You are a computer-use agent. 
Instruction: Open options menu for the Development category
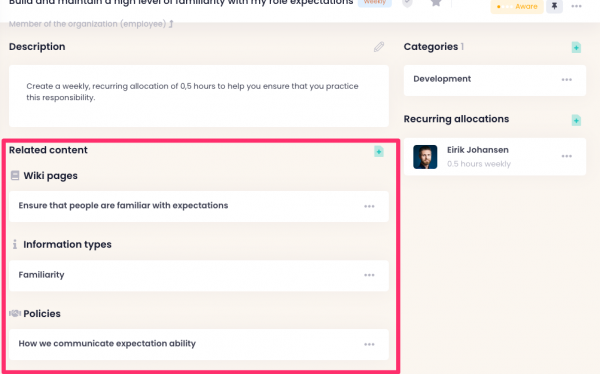[566, 80]
